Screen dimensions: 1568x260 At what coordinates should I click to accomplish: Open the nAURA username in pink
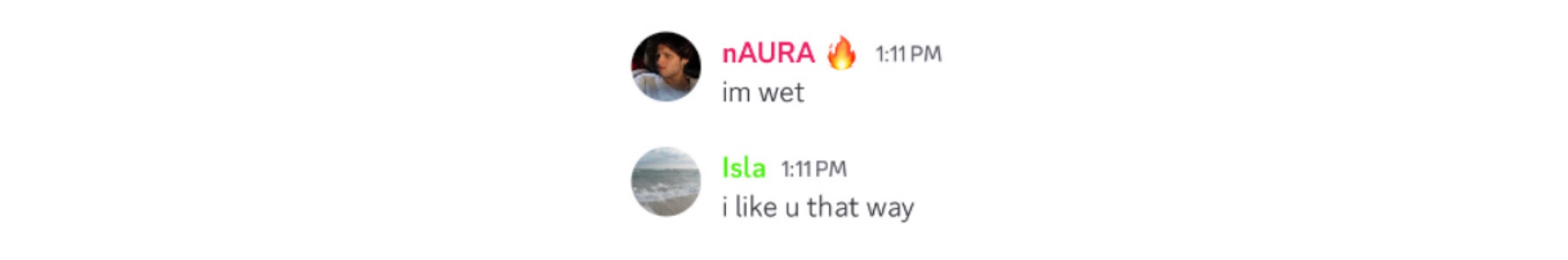pos(768,54)
